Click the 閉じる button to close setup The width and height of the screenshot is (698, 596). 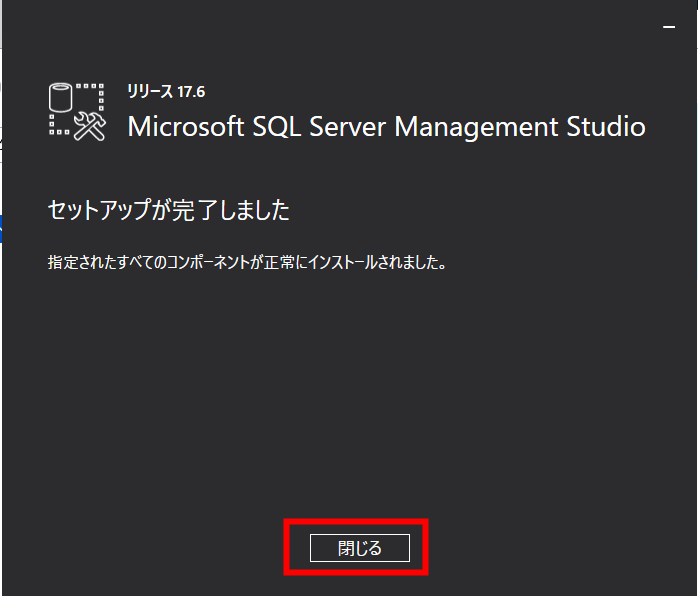(x=360, y=548)
